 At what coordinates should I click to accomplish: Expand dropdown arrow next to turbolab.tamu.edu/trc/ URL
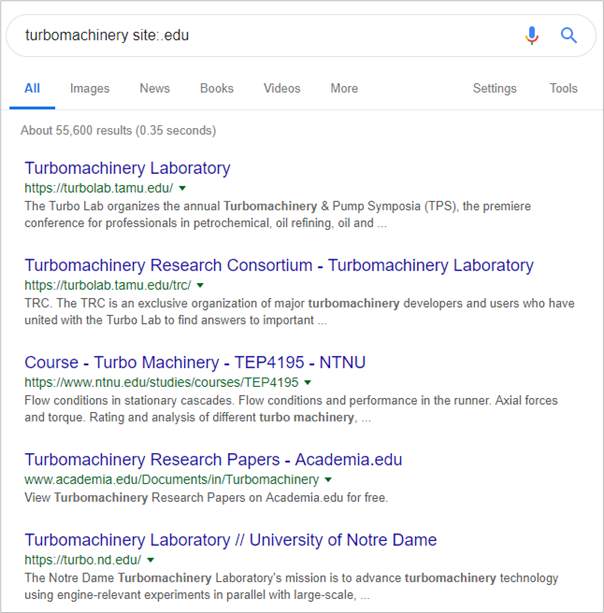pos(200,285)
